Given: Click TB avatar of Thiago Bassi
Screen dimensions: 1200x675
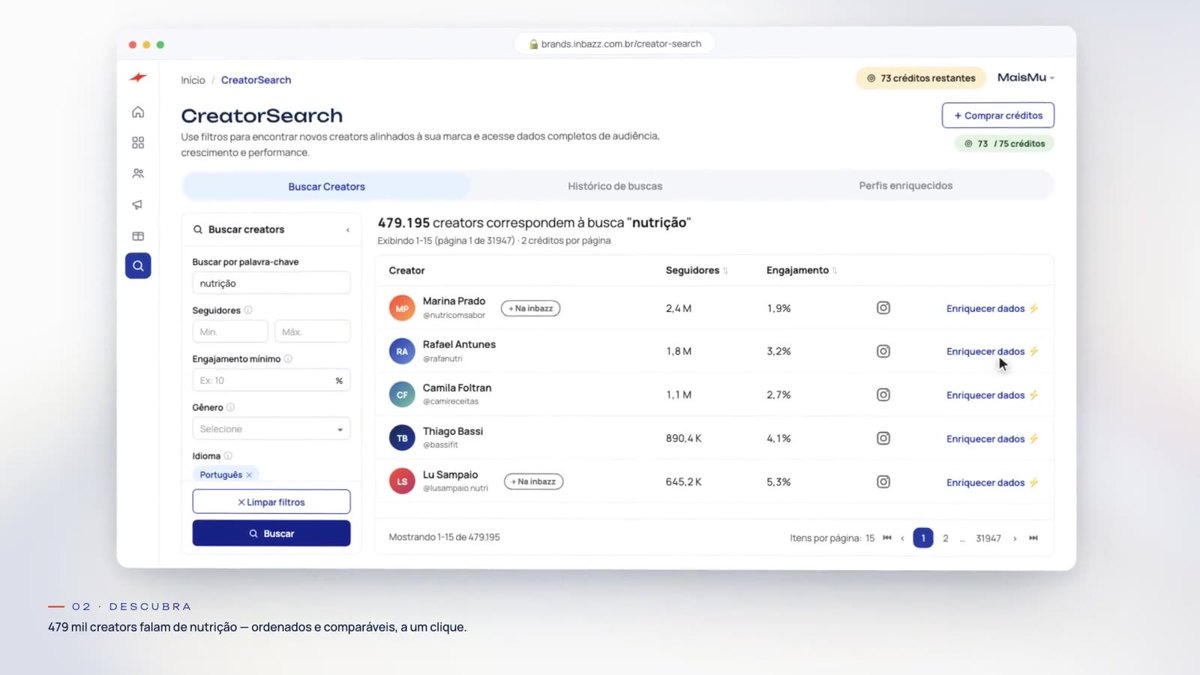Looking at the screenshot, I should coord(402,438).
